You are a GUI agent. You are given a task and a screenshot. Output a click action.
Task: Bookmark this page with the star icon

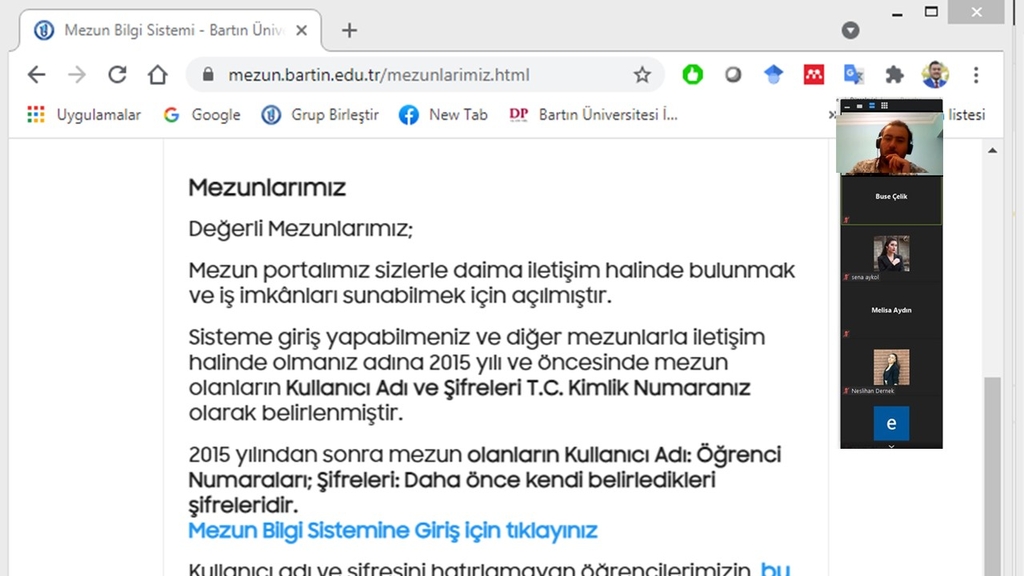click(643, 74)
